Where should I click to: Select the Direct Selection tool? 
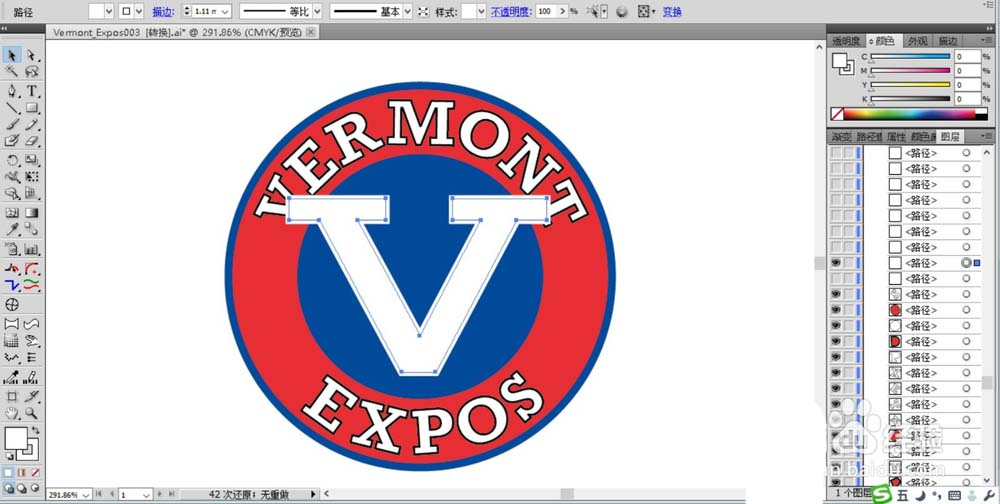click(31, 56)
